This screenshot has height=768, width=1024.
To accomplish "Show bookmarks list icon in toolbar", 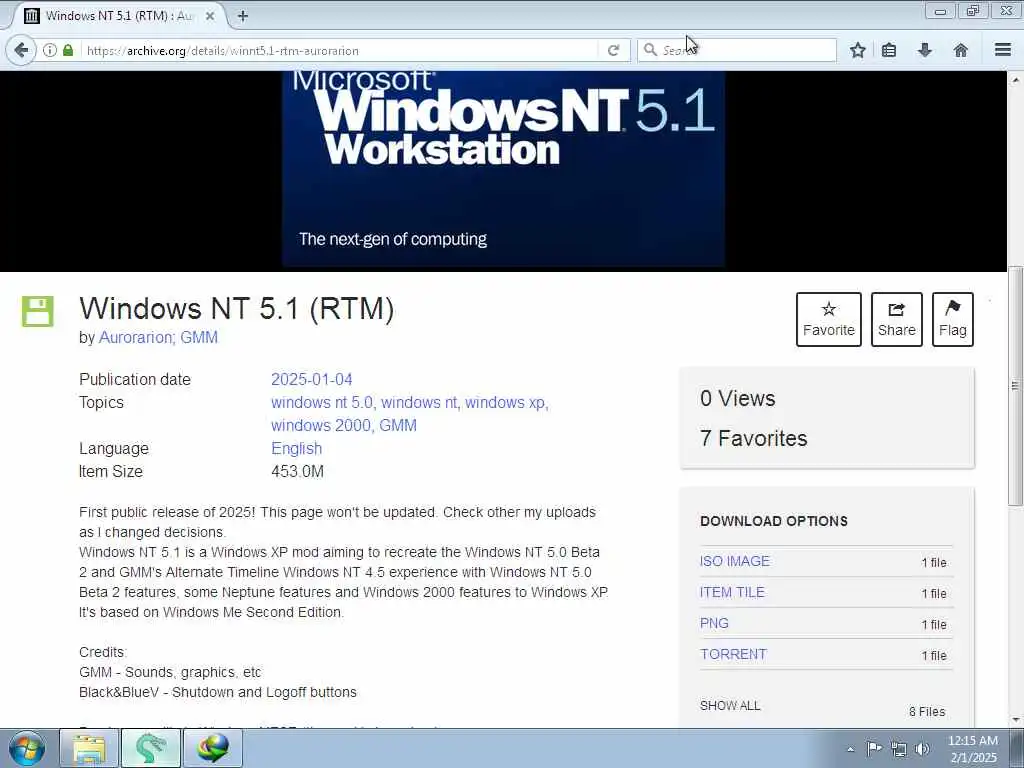I will [889, 50].
